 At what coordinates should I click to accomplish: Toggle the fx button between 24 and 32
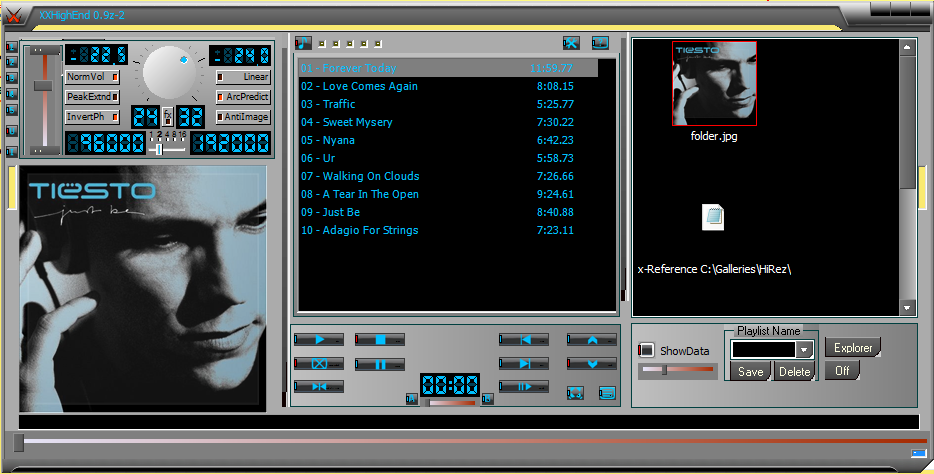click(168, 116)
